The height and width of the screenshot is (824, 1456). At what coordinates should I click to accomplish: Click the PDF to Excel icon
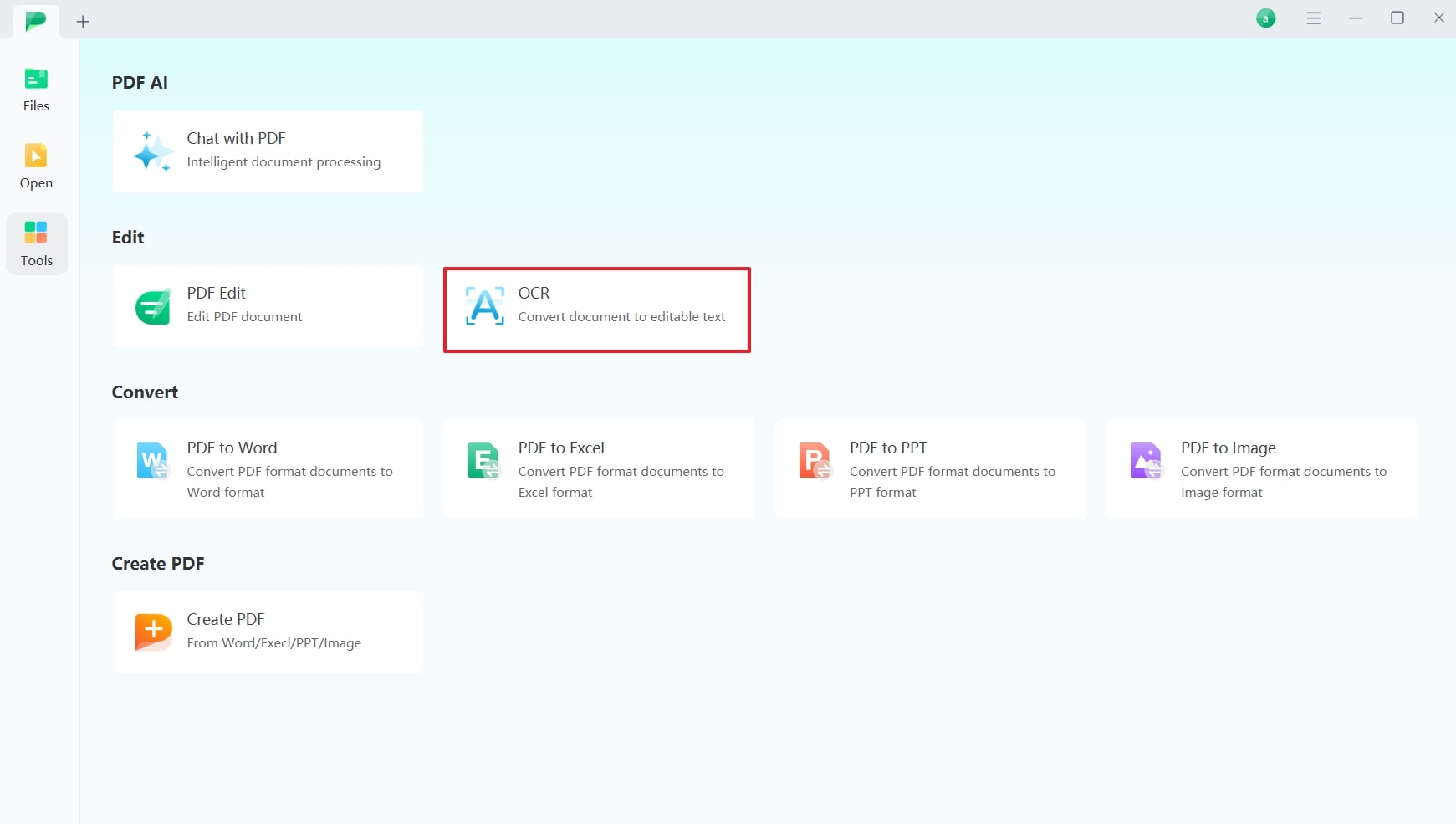click(x=484, y=460)
